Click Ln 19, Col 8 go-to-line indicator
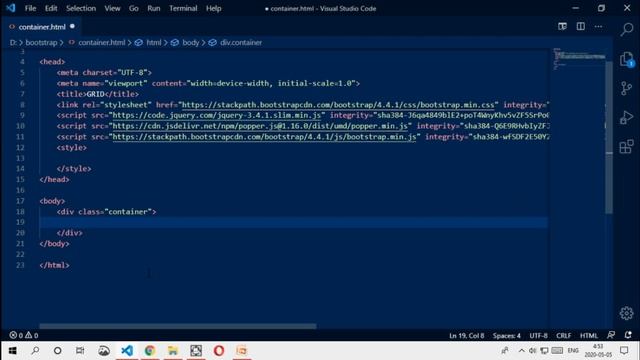The width and height of the screenshot is (640, 360). (x=467, y=336)
